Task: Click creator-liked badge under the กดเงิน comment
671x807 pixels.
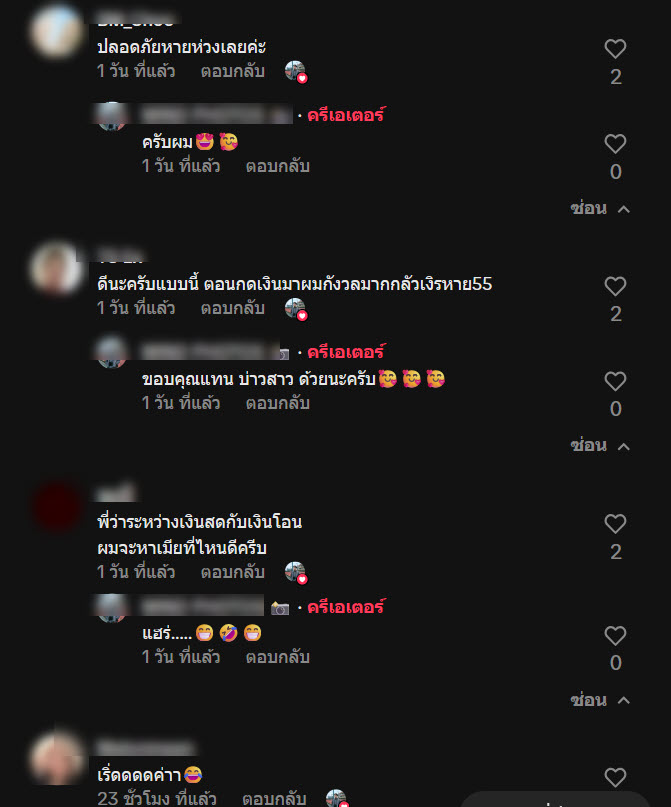Action: pyautogui.click(x=296, y=309)
